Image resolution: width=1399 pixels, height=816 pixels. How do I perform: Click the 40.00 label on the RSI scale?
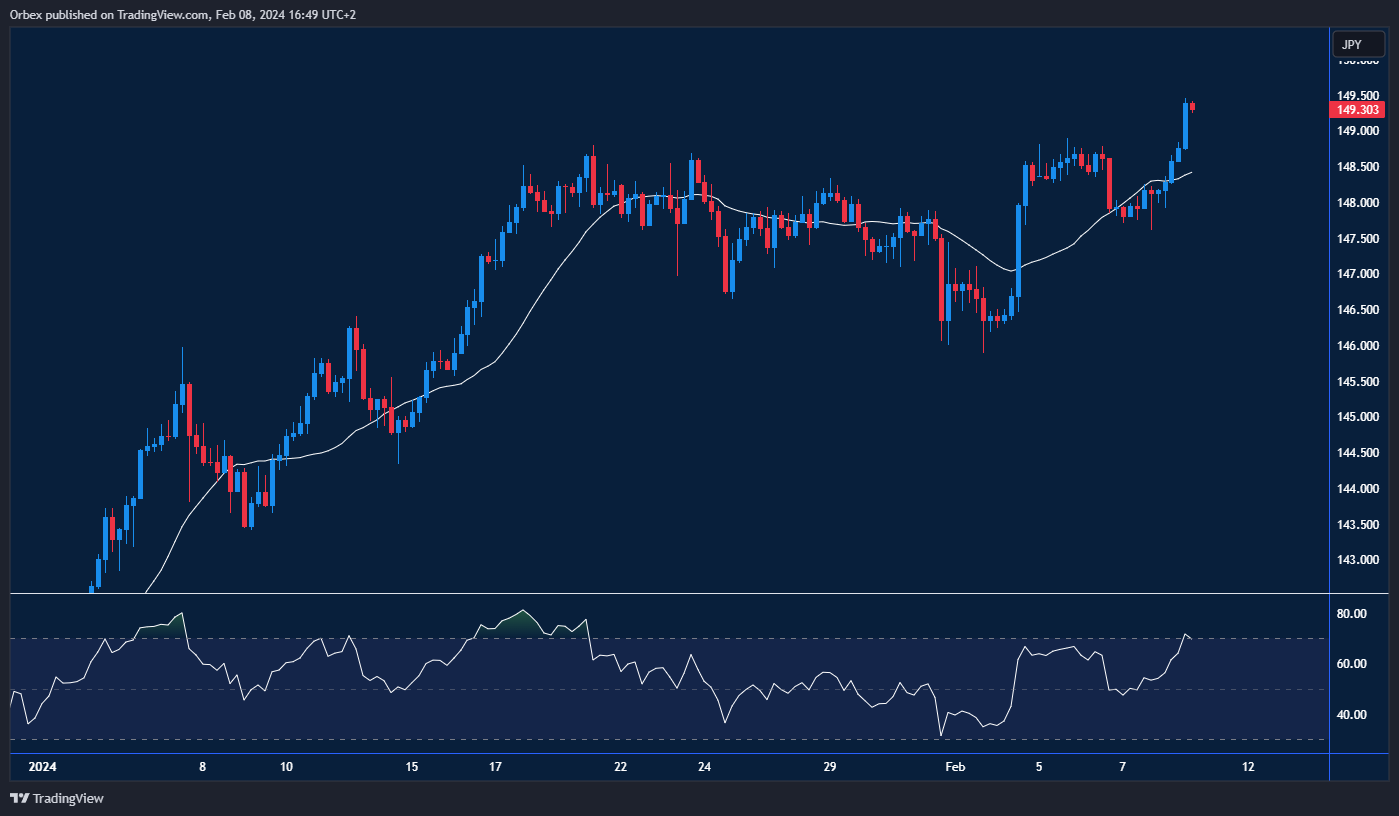click(1352, 715)
